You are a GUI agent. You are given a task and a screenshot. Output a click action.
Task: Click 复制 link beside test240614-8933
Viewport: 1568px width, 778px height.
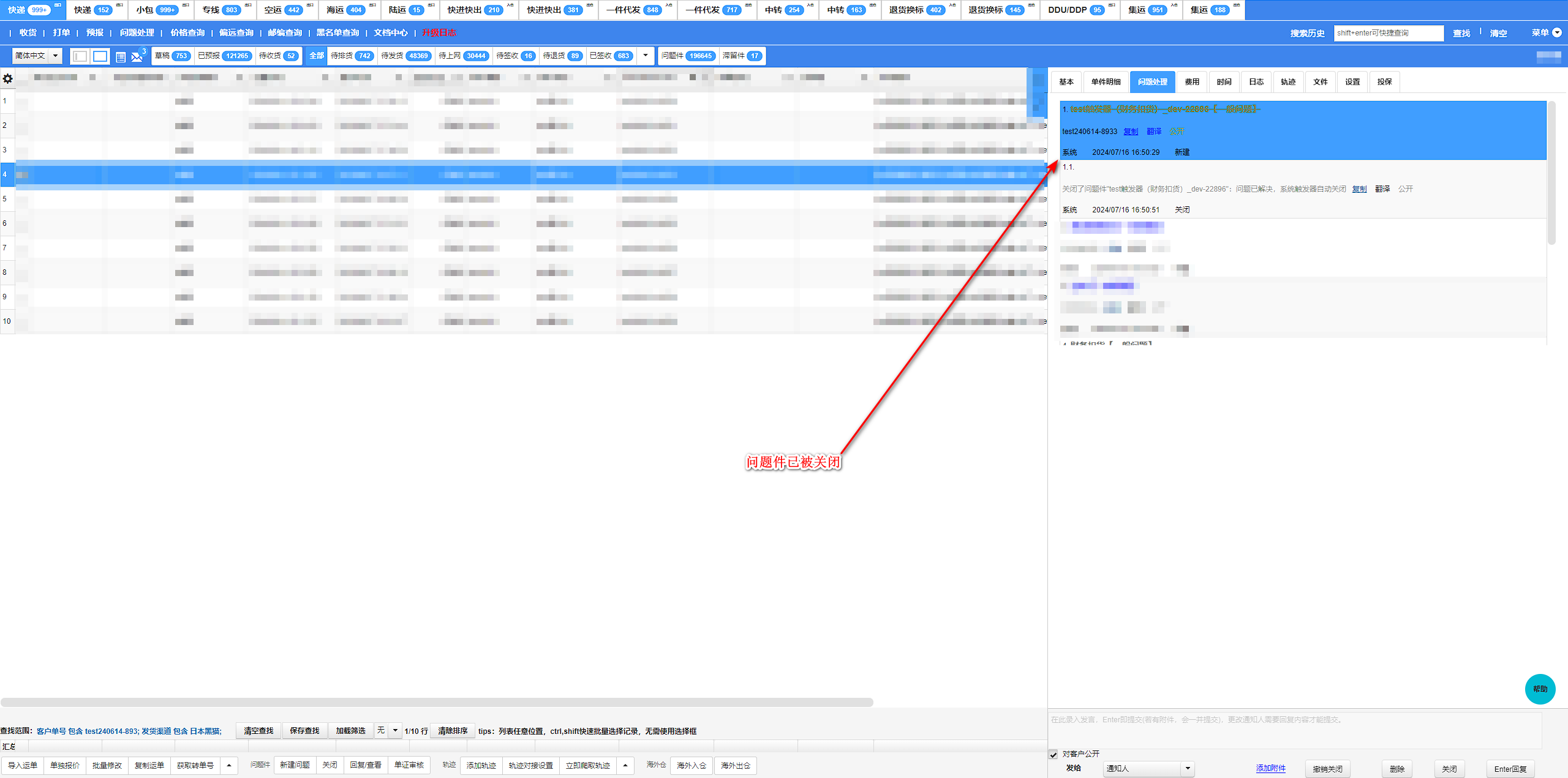click(x=1131, y=132)
